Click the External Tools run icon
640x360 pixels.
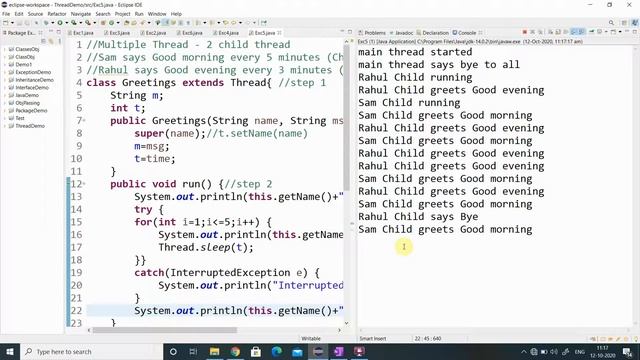(88, 23)
